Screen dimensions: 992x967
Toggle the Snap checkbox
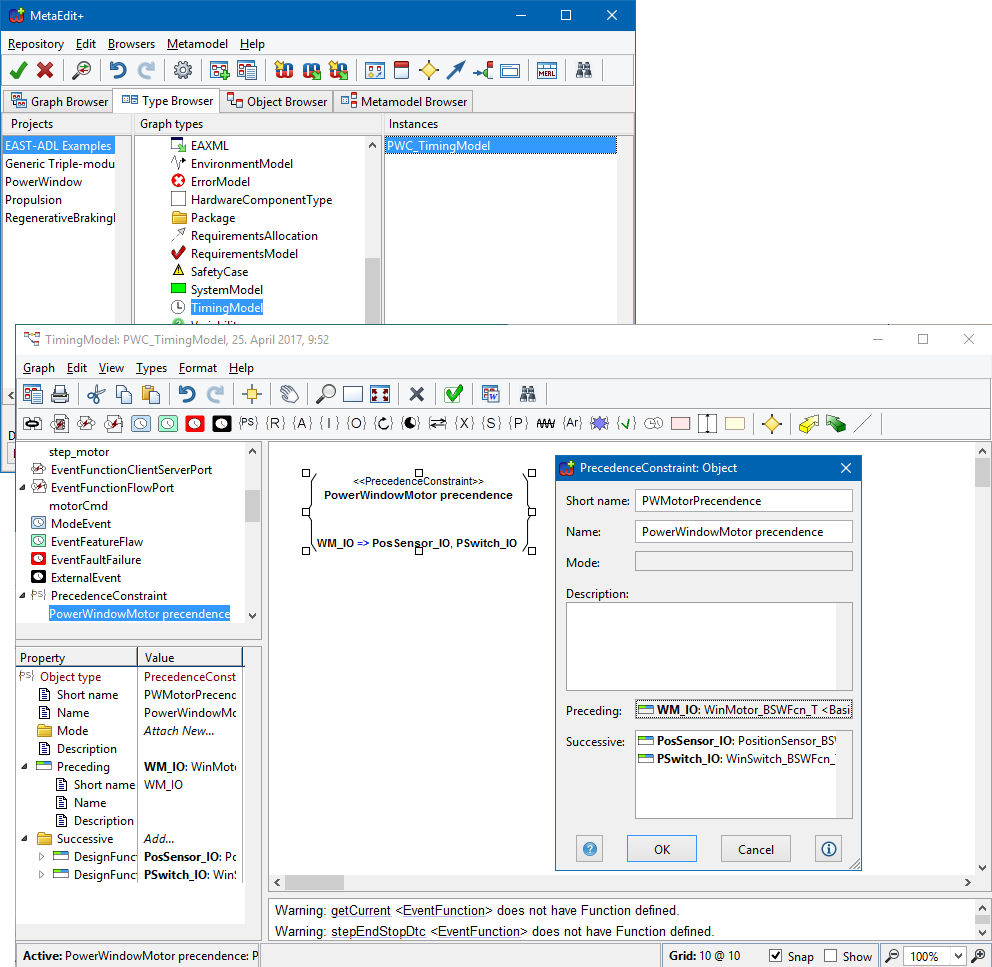tap(776, 956)
